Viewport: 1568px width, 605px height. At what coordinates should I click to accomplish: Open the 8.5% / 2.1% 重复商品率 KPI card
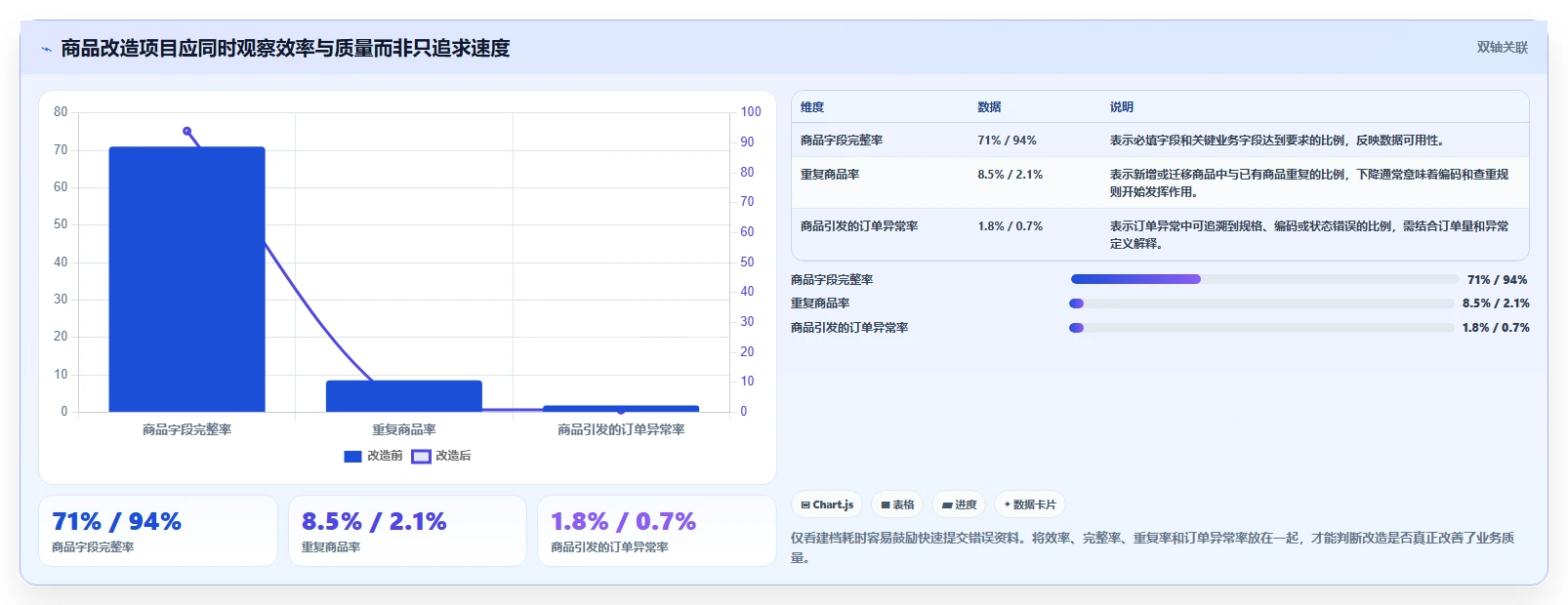tap(407, 531)
